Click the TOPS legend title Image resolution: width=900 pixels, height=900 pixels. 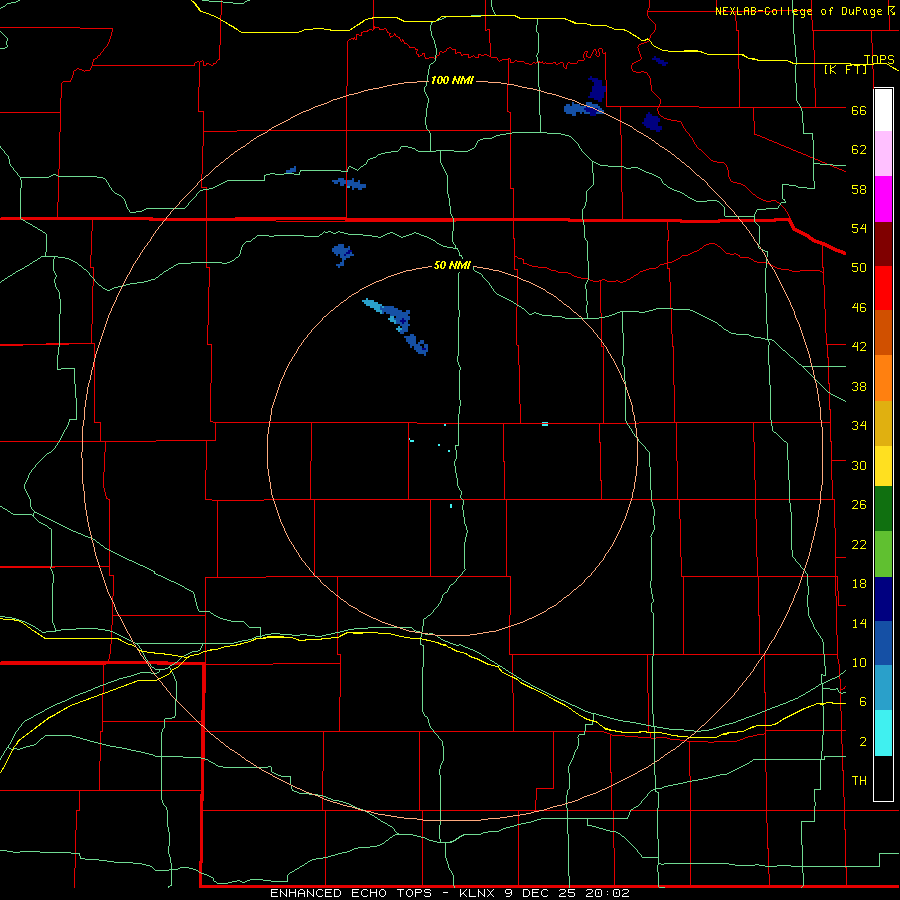(x=879, y=59)
